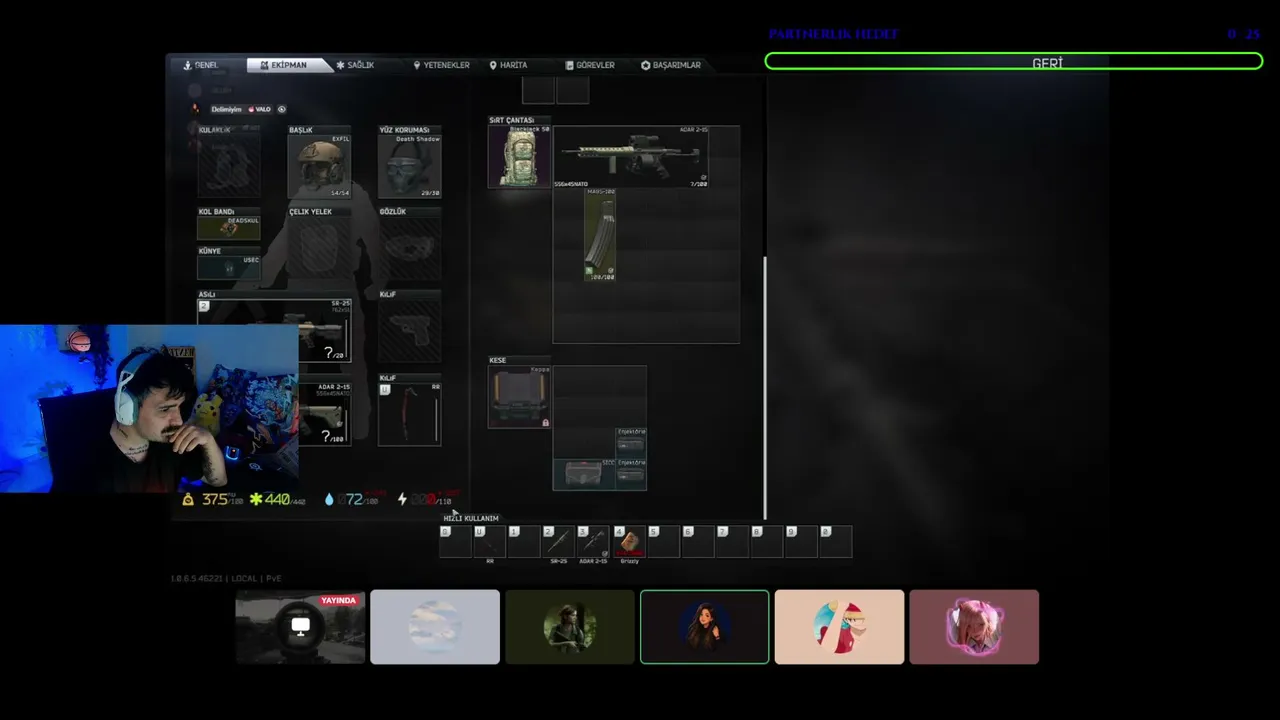Click the webcam overlay of the streamer
The image size is (1280, 720).
pyautogui.click(x=149, y=408)
